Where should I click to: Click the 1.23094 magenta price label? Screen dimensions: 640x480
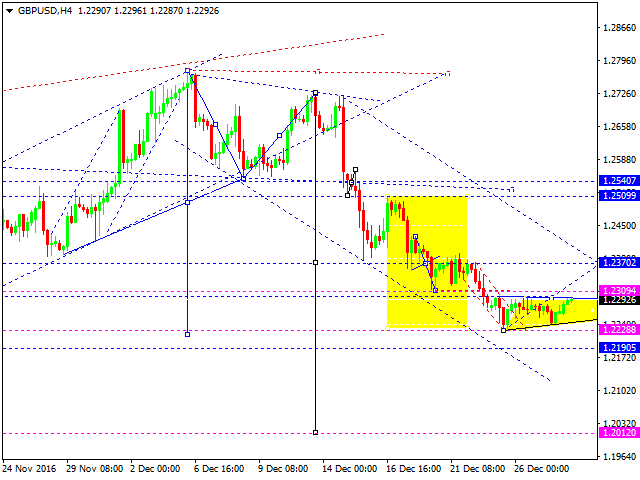pos(619,290)
